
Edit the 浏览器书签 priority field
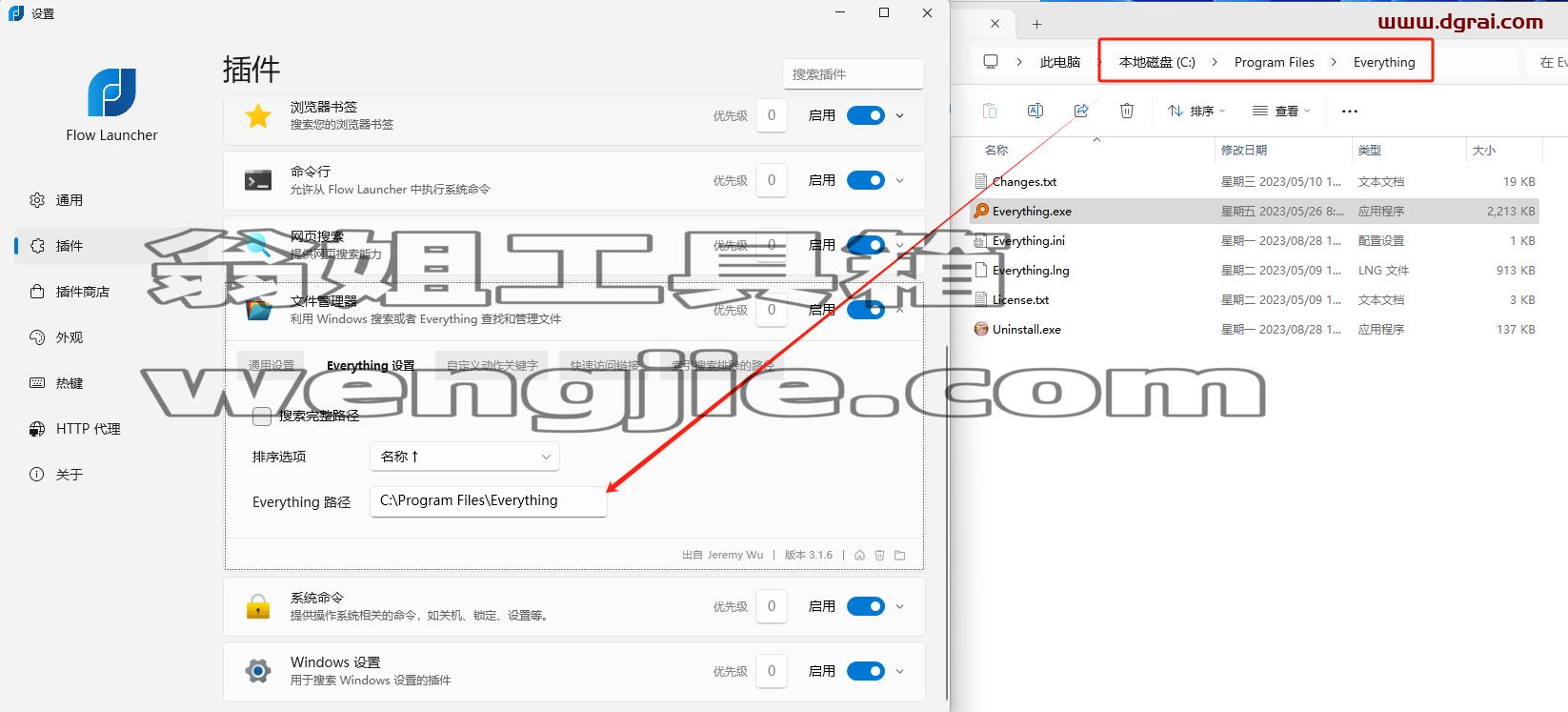pyautogui.click(x=772, y=115)
